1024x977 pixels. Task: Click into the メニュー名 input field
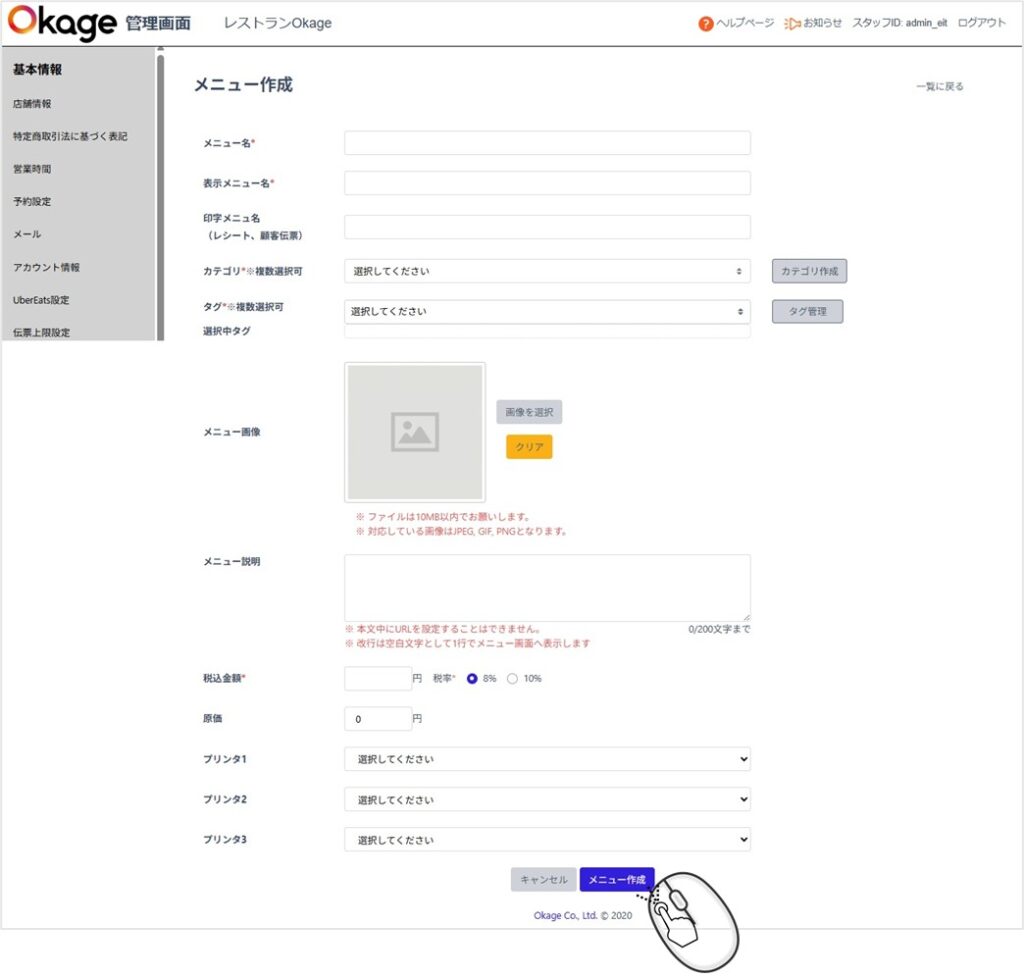pos(547,143)
